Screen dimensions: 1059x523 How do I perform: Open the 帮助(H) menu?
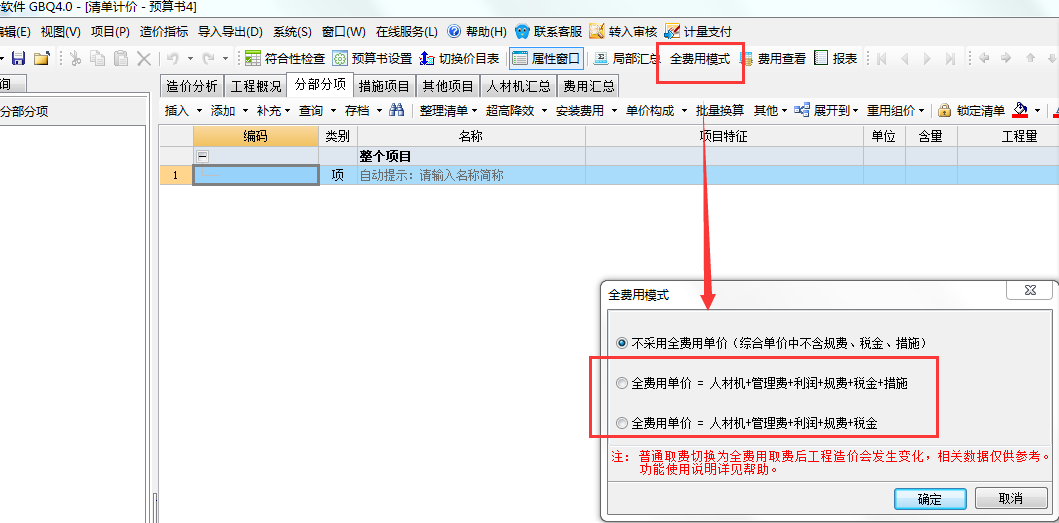coord(477,31)
